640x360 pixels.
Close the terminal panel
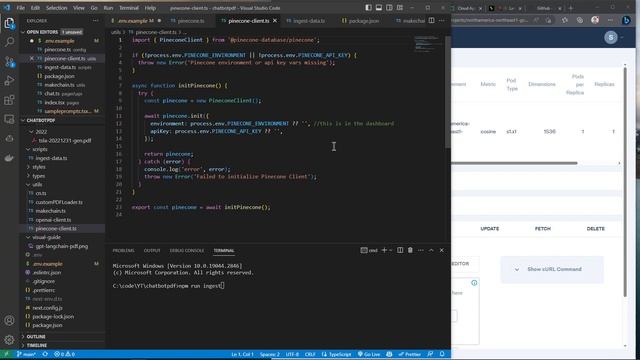tap(442, 250)
